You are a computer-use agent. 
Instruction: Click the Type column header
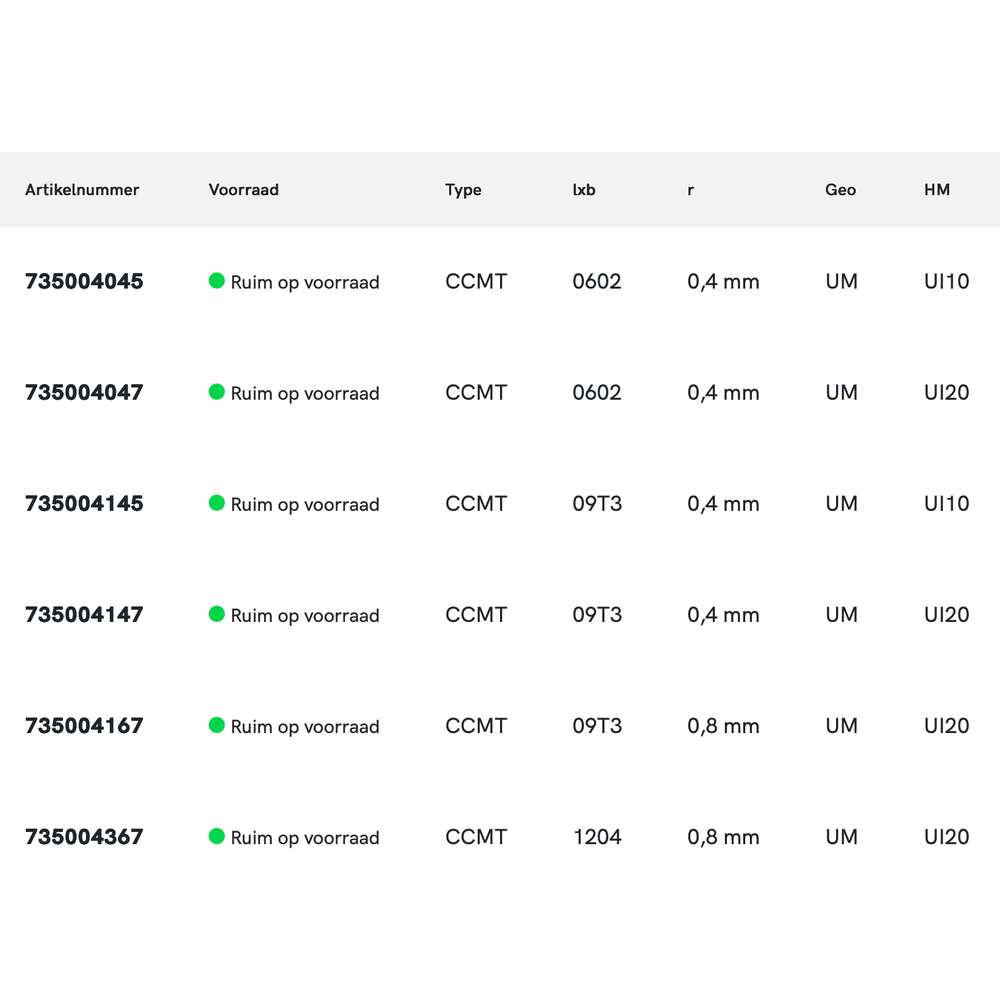(x=463, y=189)
